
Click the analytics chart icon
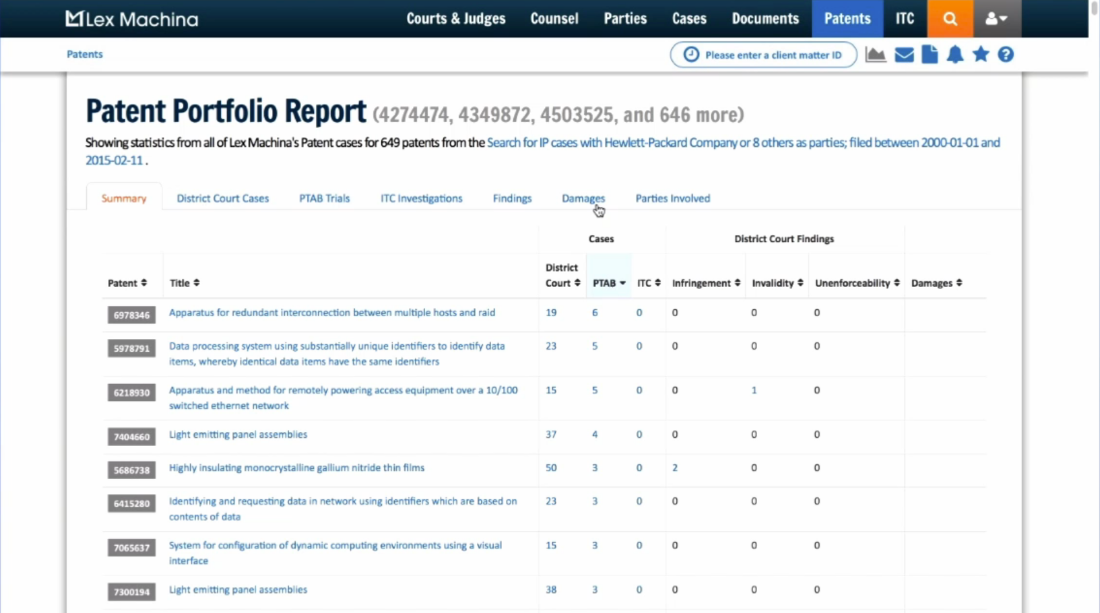[876, 55]
